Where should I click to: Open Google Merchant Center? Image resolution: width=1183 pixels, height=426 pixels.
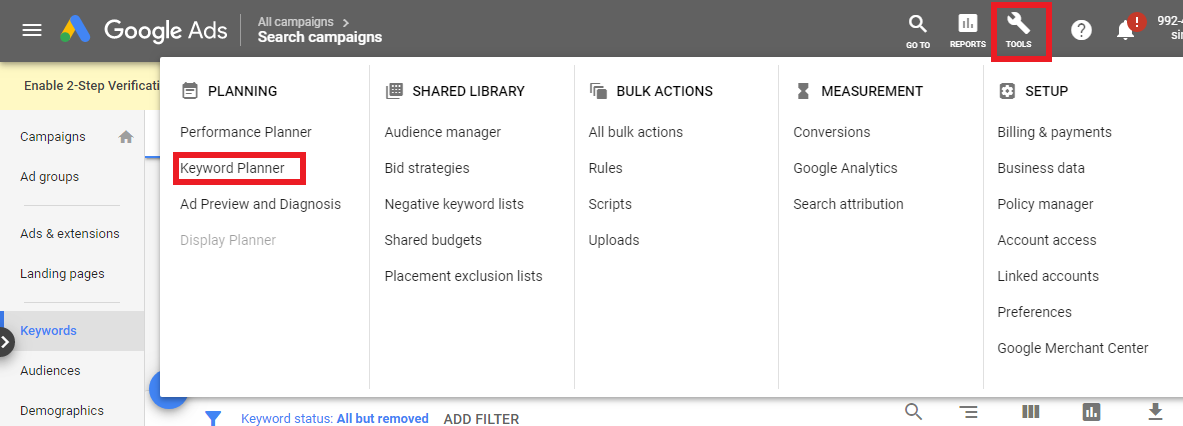click(1073, 348)
